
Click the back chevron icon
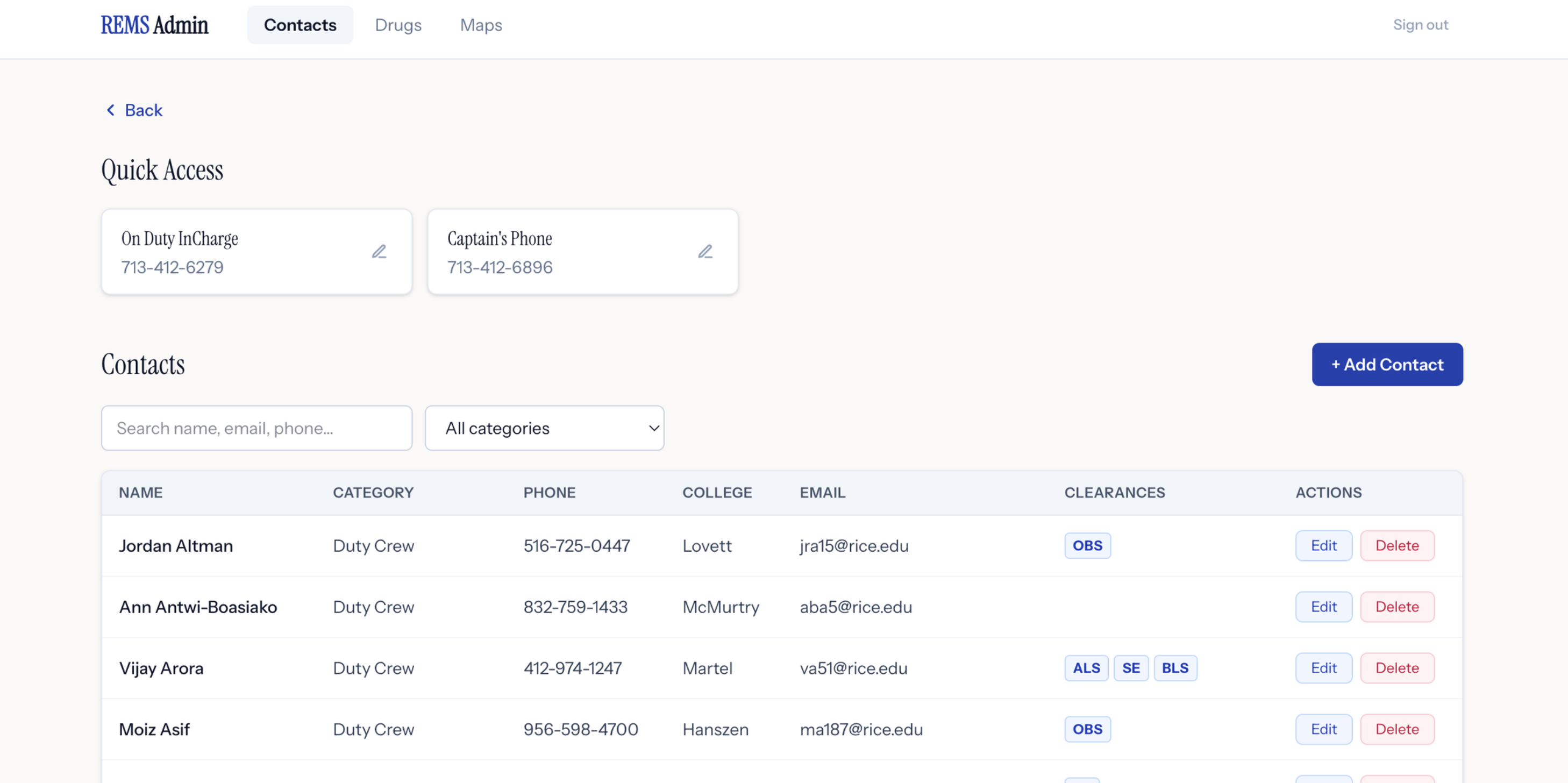(110, 110)
